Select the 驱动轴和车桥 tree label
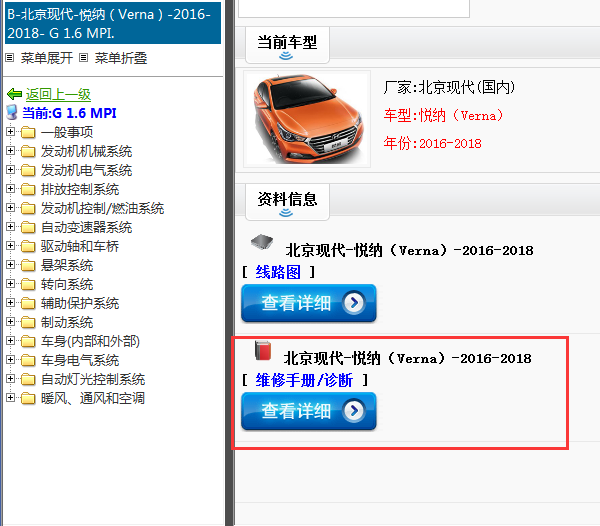600x526 pixels. (x=80, y=246)
